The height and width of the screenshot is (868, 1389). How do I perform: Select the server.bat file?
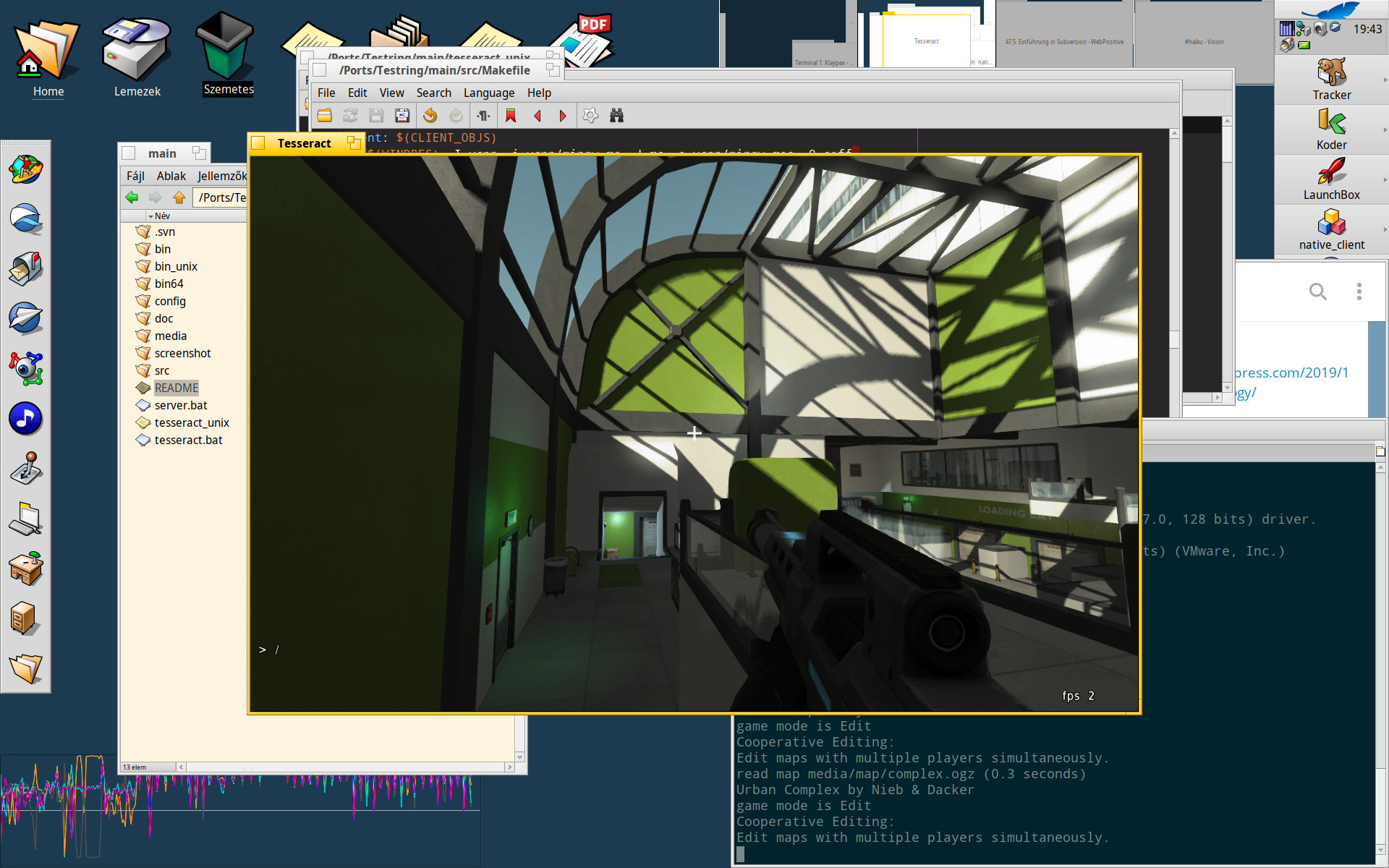[x=181, y=405]
